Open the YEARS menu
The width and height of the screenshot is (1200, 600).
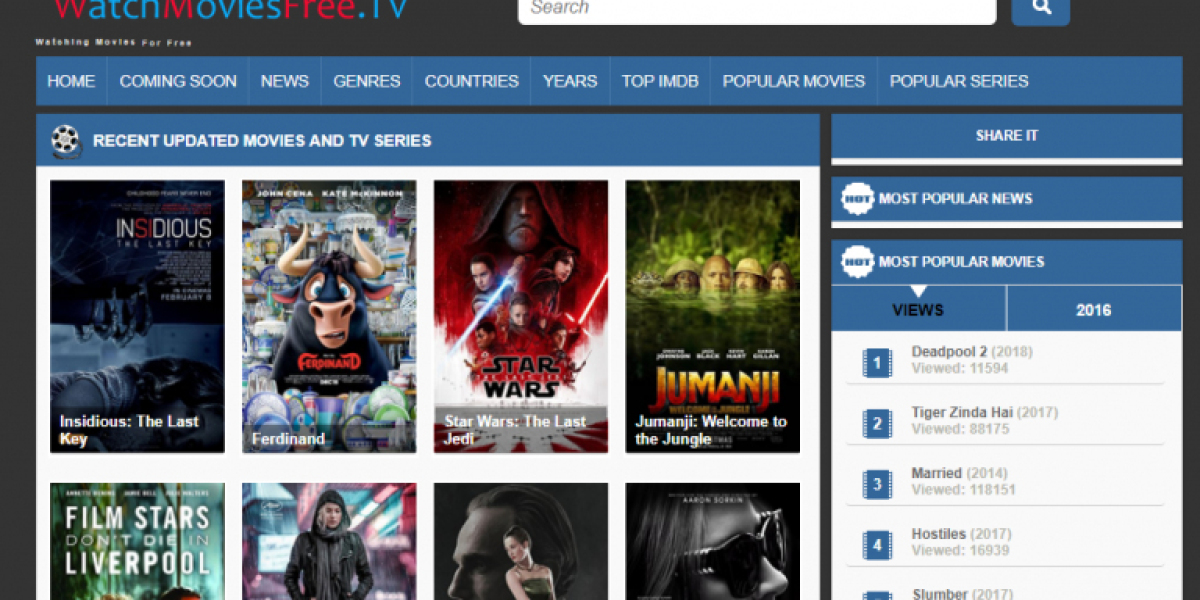570,81
